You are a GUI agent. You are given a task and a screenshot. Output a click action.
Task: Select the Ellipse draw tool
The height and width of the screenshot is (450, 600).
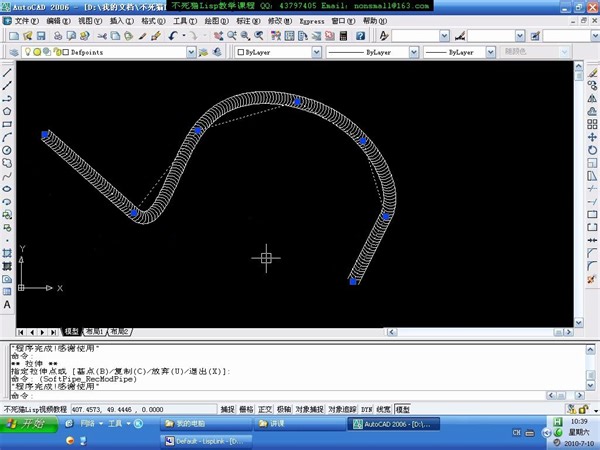pos(7,189)
